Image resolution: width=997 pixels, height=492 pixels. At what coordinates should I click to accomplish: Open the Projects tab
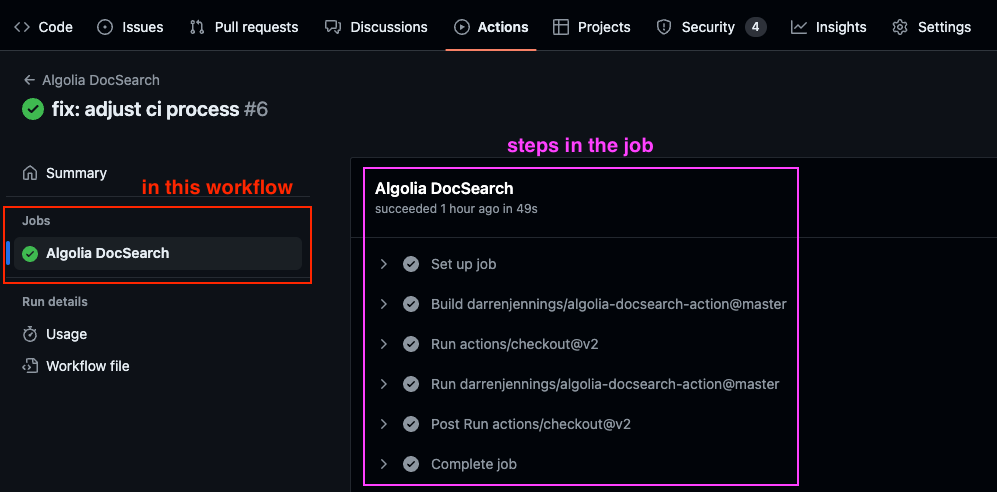(x=592, y=27)
